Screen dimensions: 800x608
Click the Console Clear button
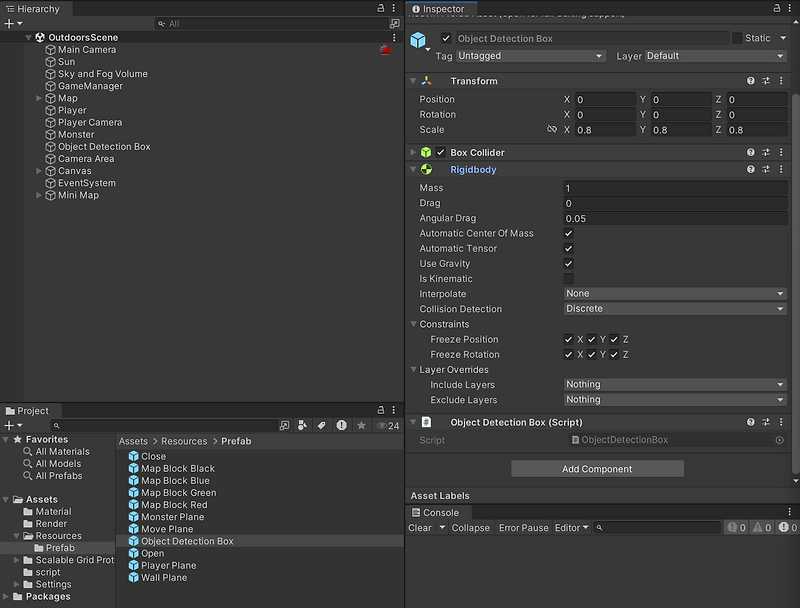(420, 528)
